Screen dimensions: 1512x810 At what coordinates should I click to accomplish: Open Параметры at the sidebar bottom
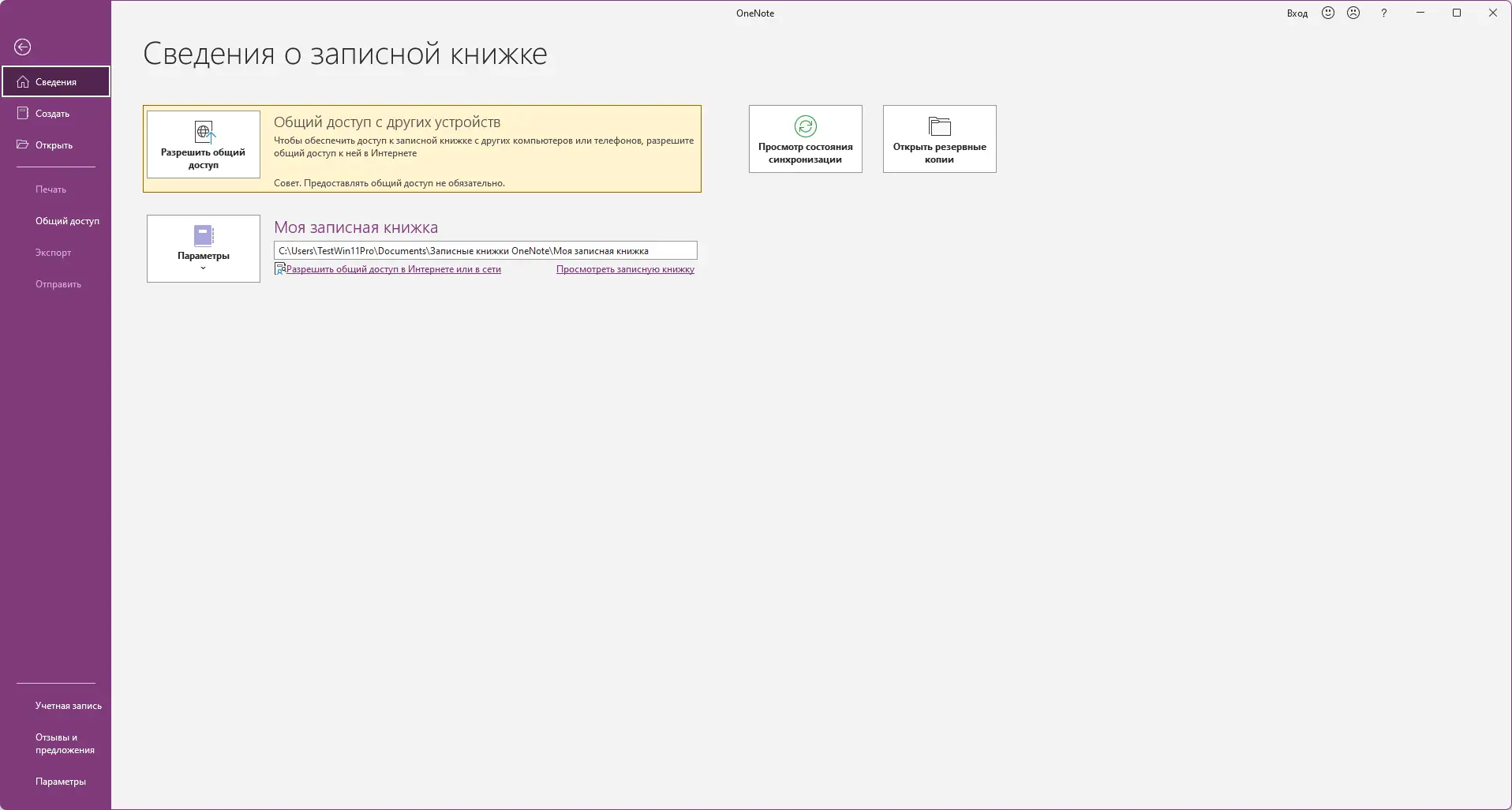pyautogui.click(x=56, y=782)
